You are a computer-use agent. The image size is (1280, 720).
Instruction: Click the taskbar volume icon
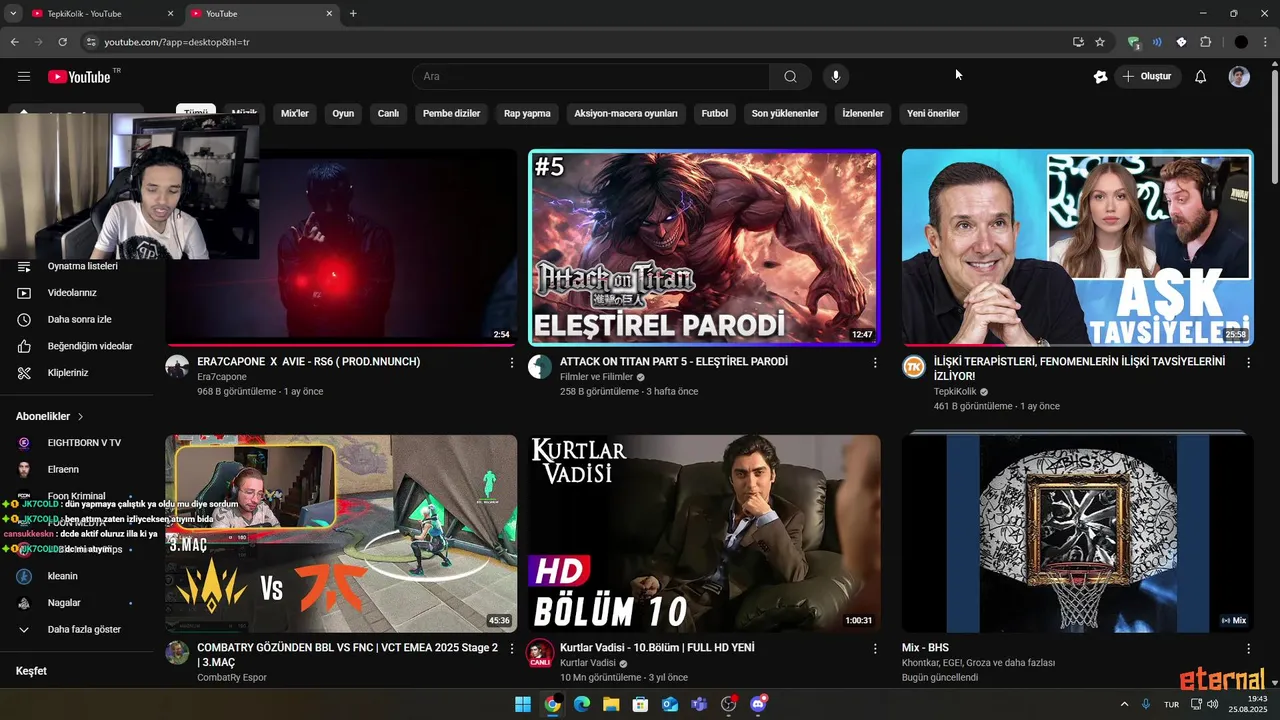(x=1212, y=704)
